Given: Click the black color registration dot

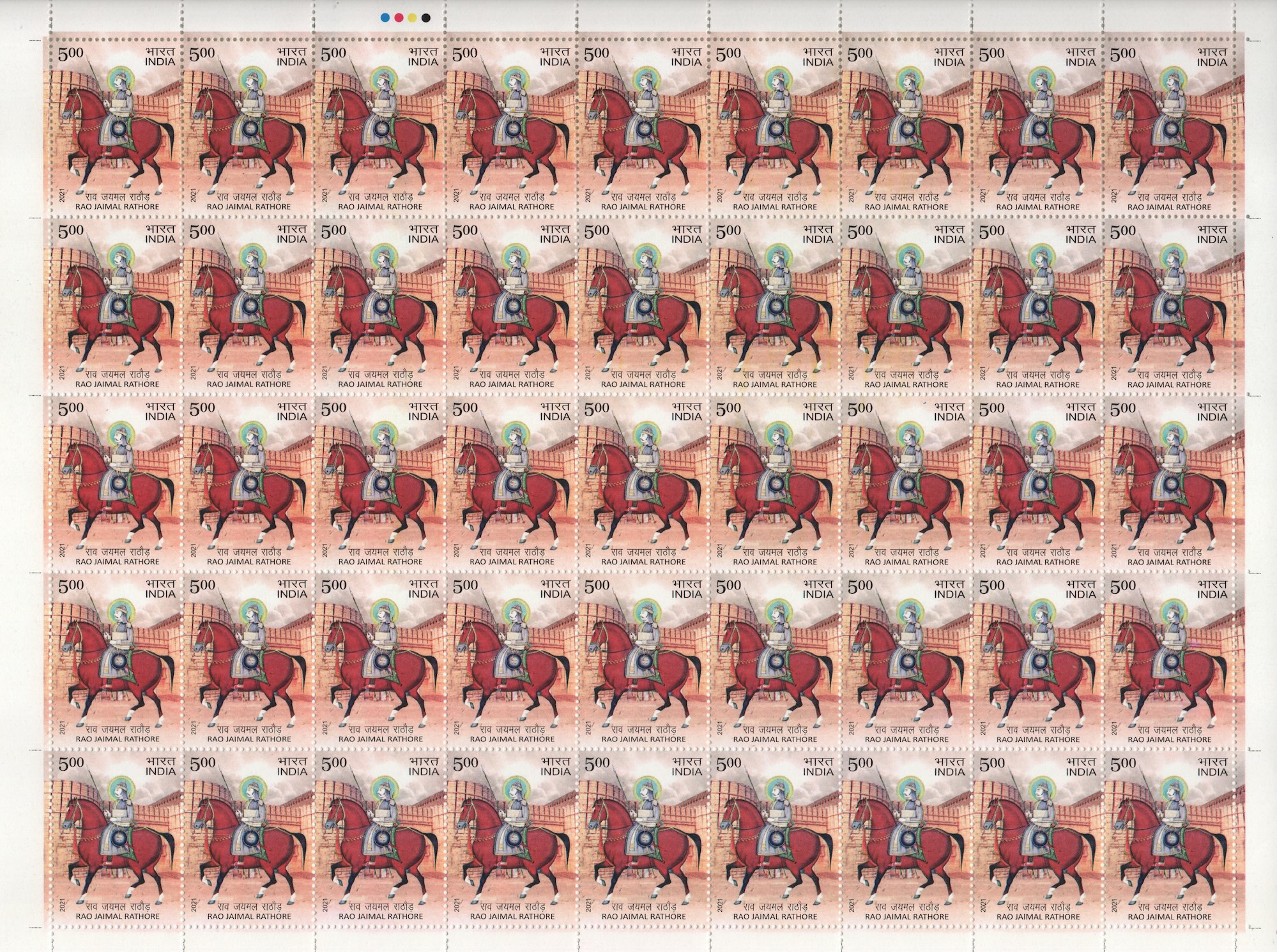Looking at the screenshot, I should [425, 18].
